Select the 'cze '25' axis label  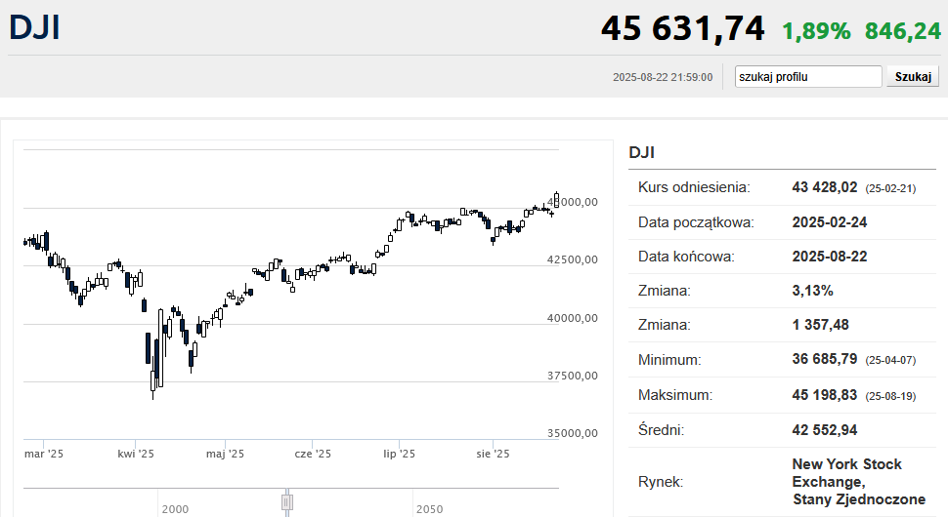pyautogui.click(x=313, y=454)
